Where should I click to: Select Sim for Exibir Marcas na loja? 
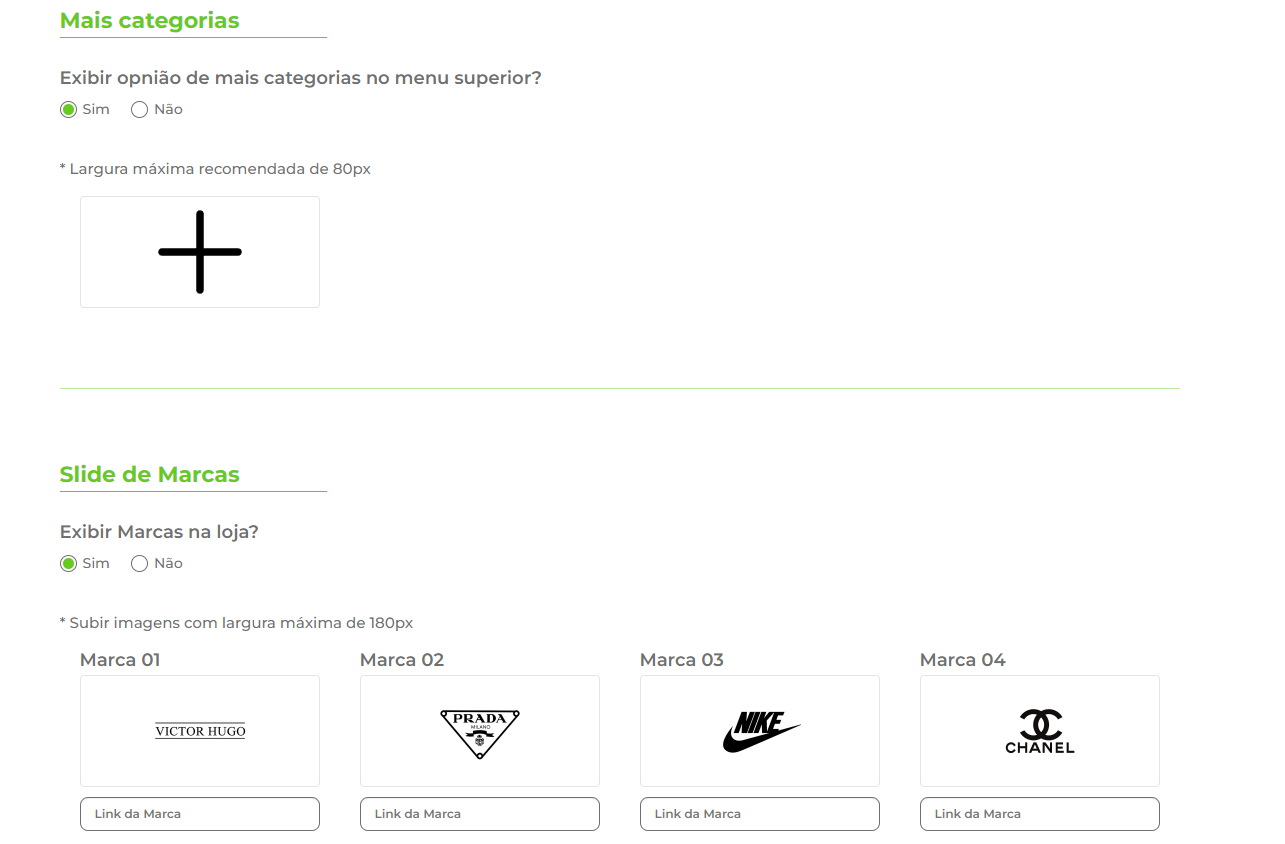[x=69, y=564]
